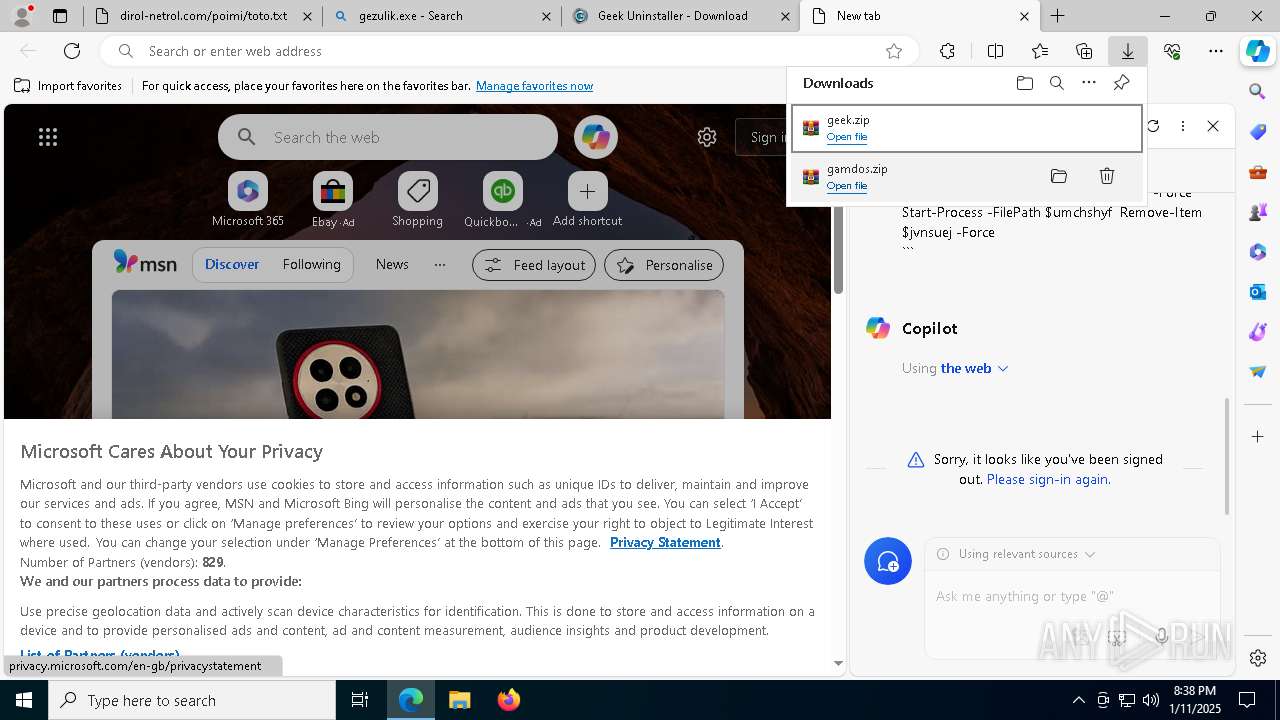1280x720 pixels.
Task: Toggle split screen icon
Action: (995, 51)
